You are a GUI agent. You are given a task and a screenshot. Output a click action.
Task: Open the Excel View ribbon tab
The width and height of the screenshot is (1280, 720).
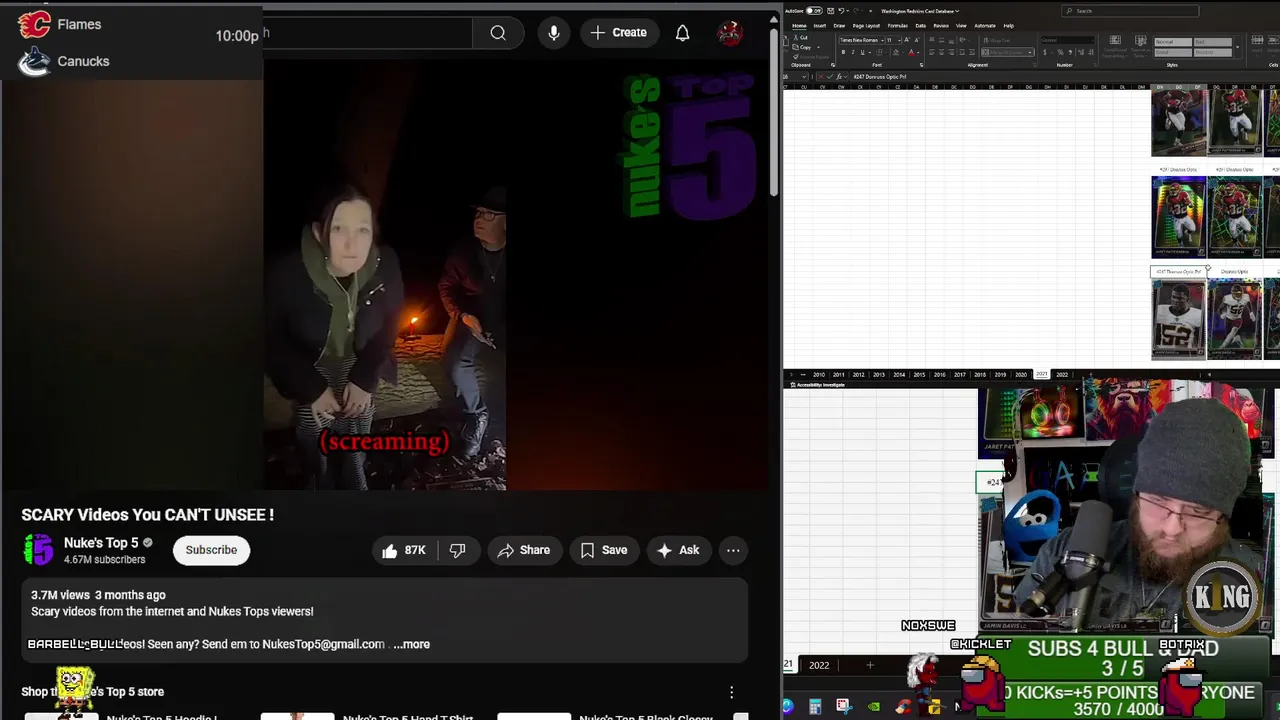pos(961,26)
